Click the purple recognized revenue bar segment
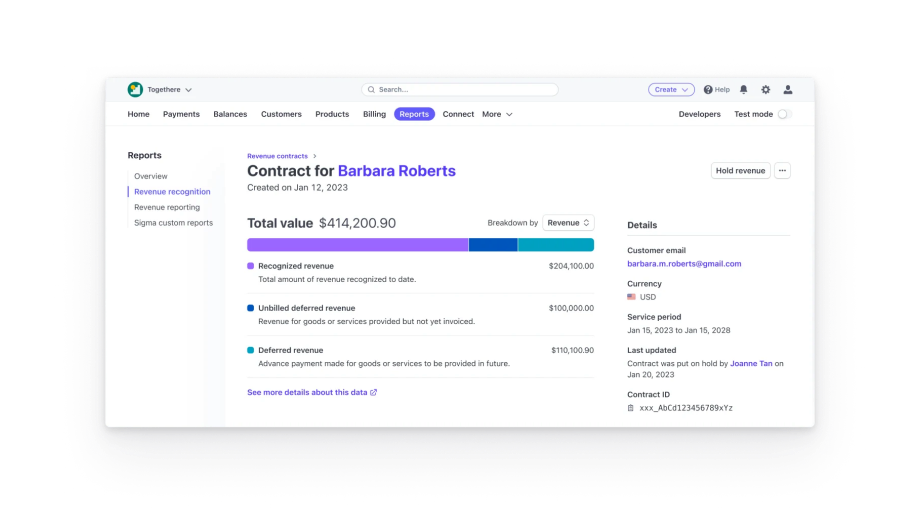 pyautogui.click(x=357, y=245)
